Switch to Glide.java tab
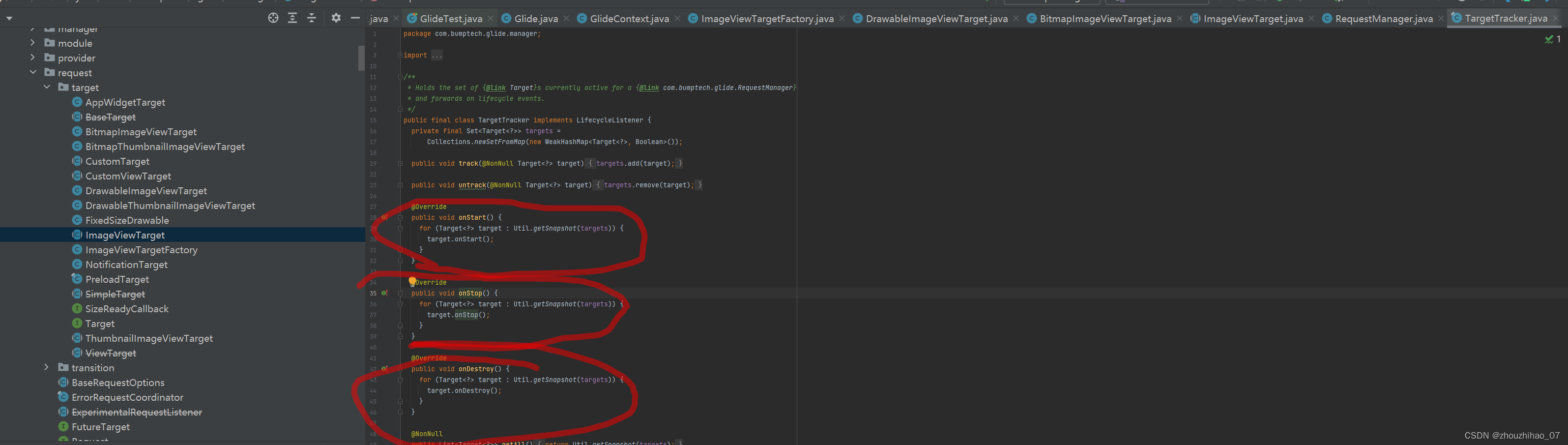Image resolution: width=1568 pixels, height=445 pixels. coord(536,19)
